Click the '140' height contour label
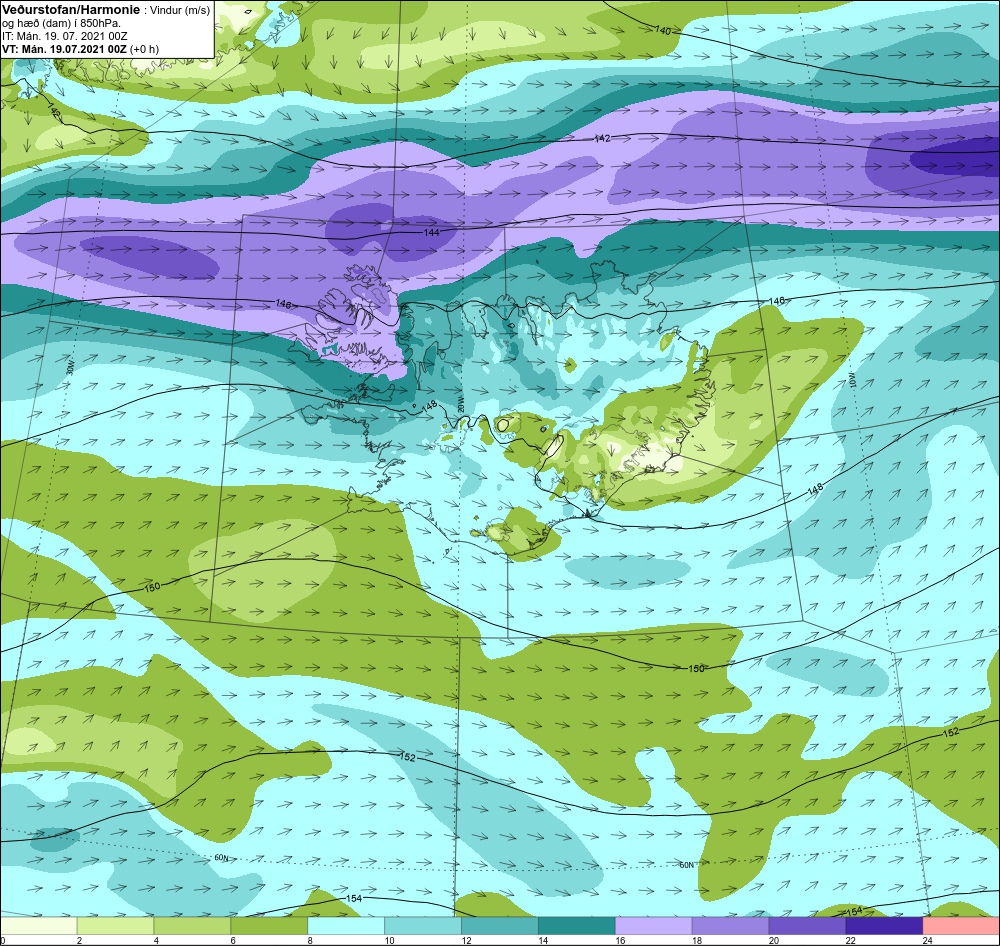 click(x=663, y=30)
